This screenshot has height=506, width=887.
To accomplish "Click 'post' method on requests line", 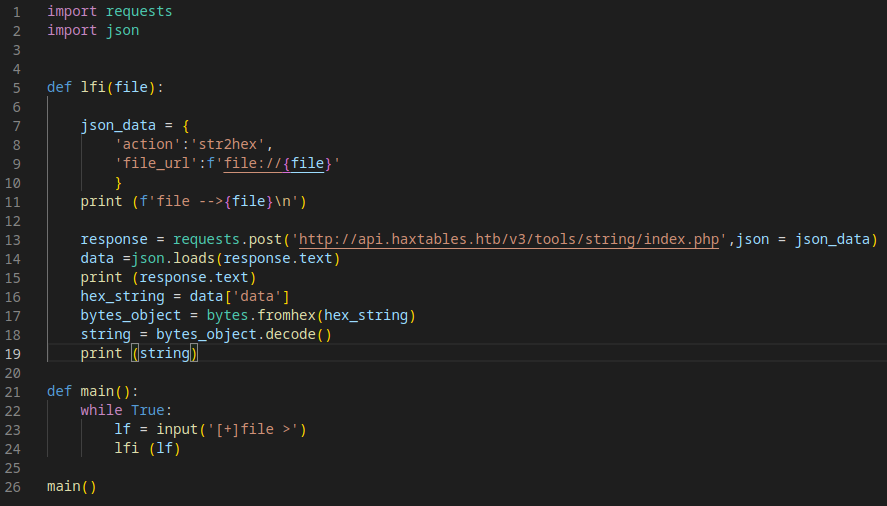I will coord(265,239).
